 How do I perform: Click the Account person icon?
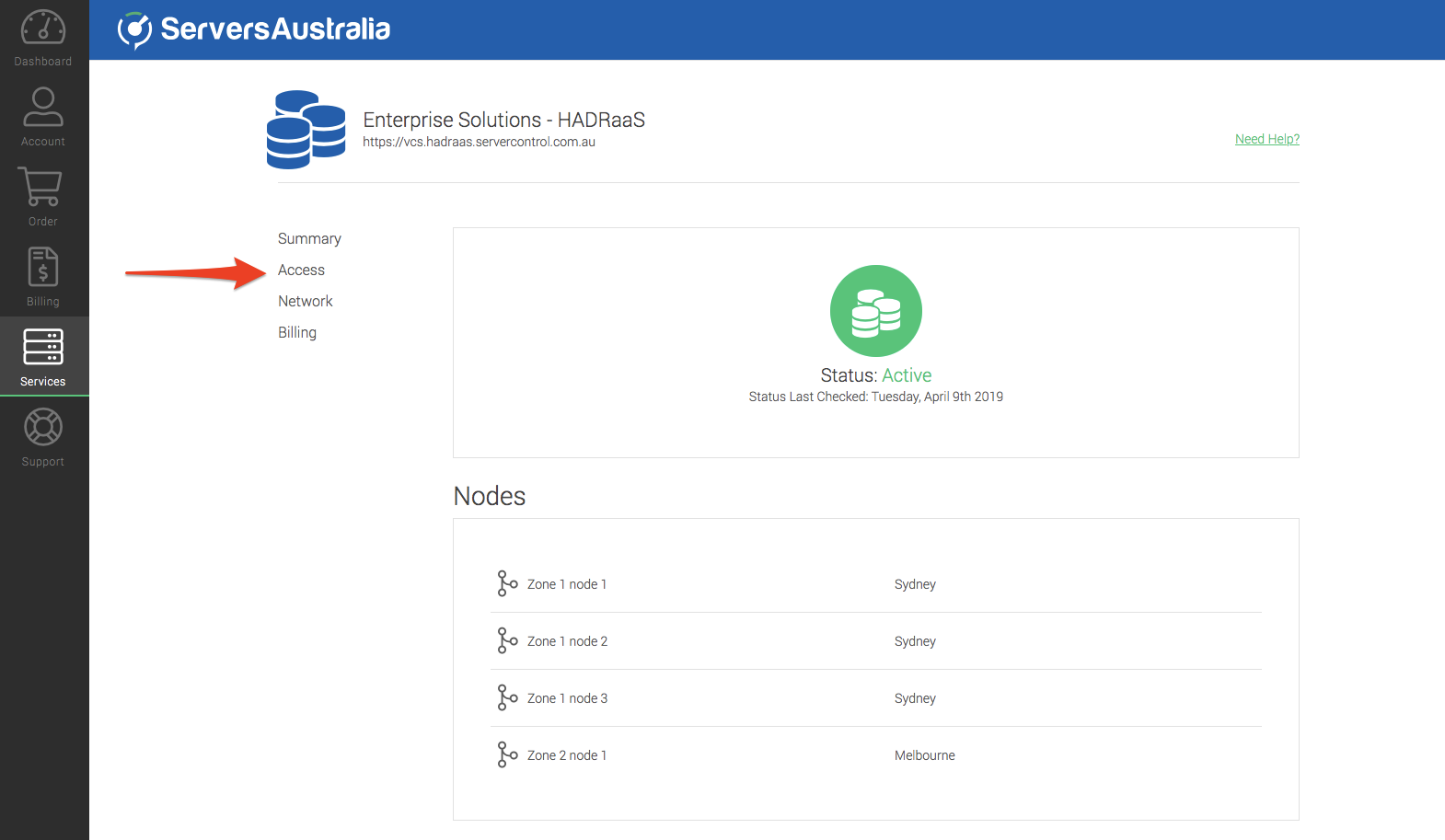(43, 107)
